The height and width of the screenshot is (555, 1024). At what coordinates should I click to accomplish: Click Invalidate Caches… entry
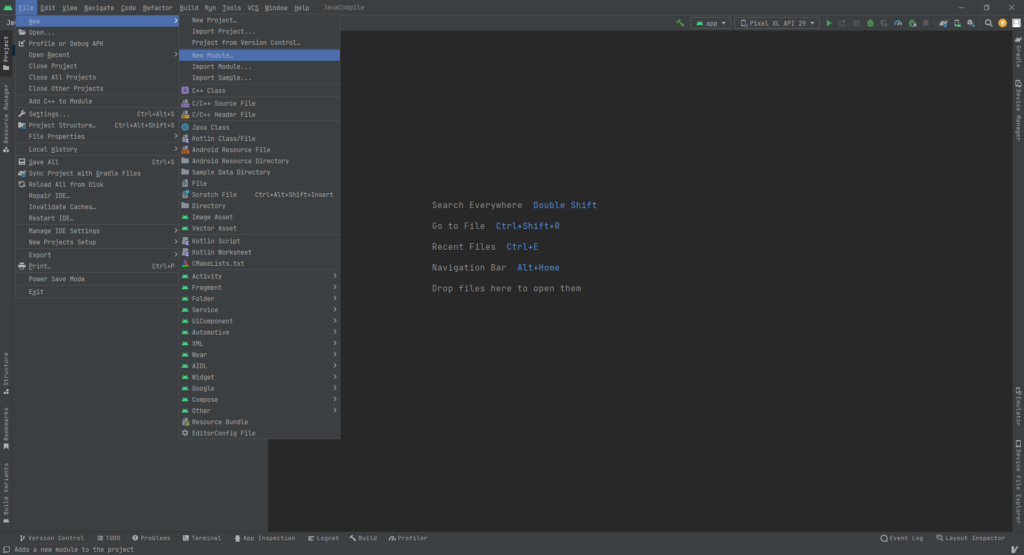[x=97, y=207]
